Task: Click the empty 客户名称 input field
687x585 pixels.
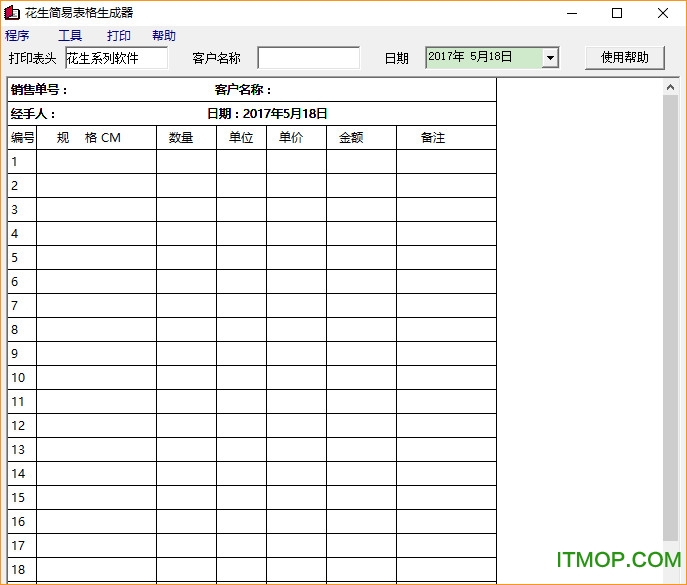Action: 308,58
